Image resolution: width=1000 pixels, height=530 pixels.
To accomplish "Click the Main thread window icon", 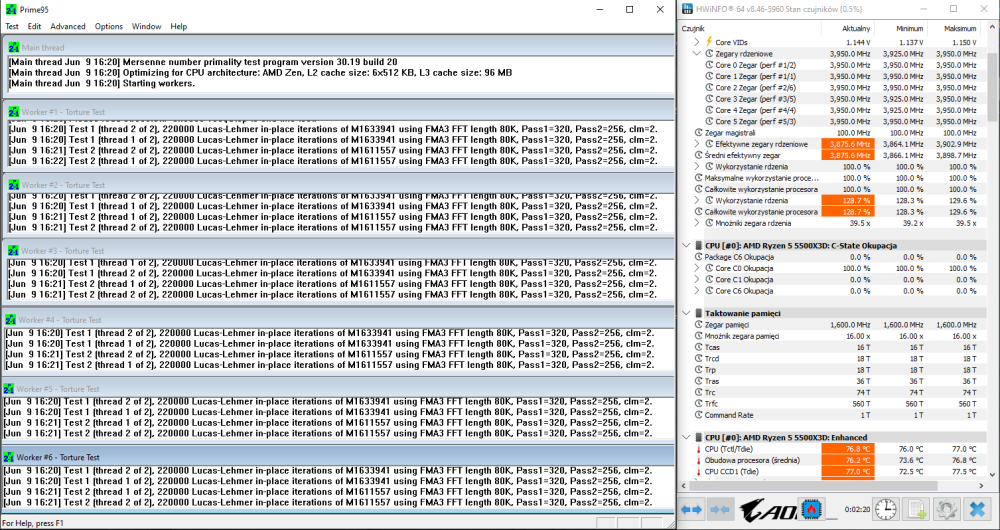I will click(14, 47).
